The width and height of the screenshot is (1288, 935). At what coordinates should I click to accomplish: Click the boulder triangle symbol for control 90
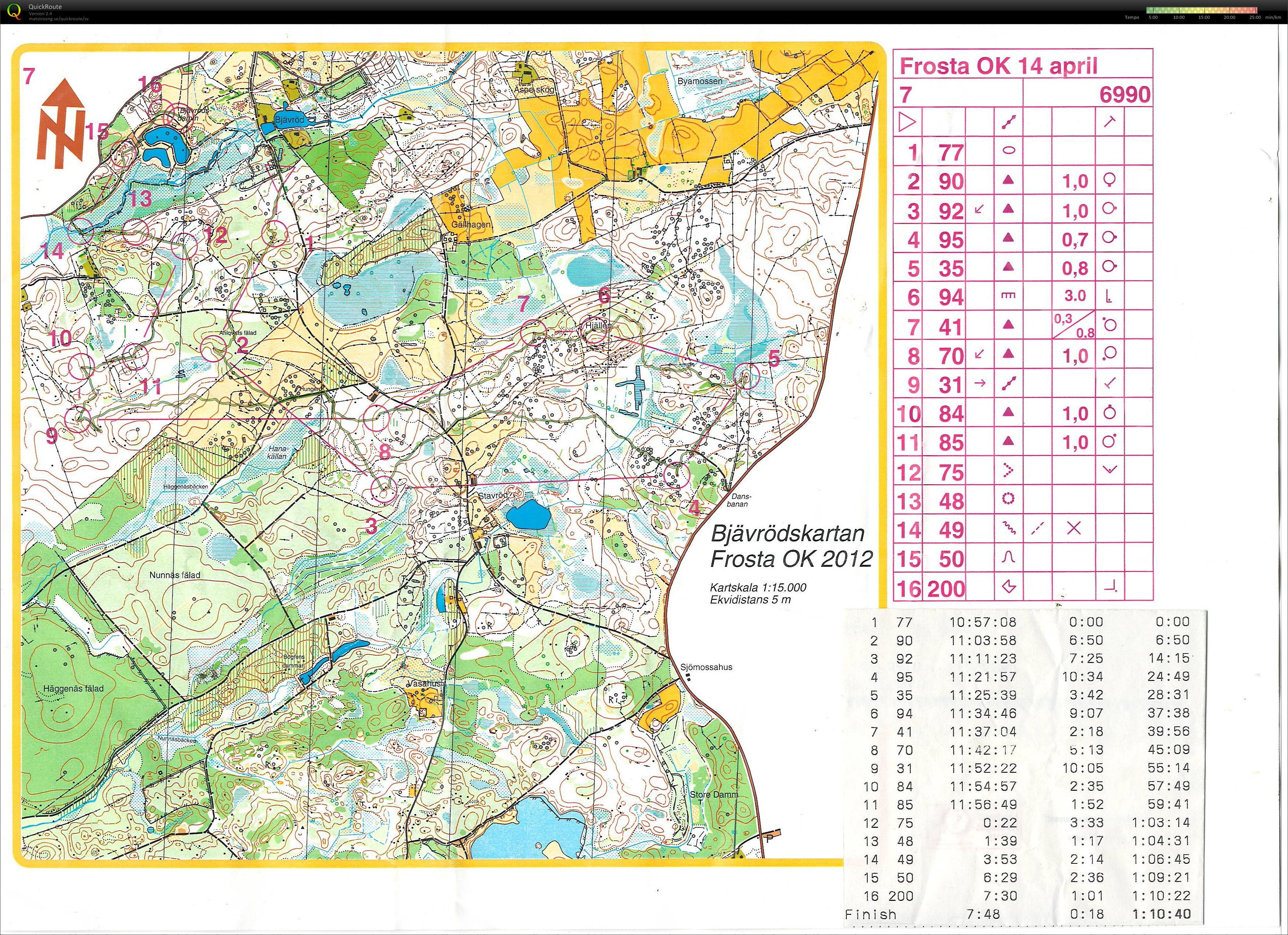1008,180
